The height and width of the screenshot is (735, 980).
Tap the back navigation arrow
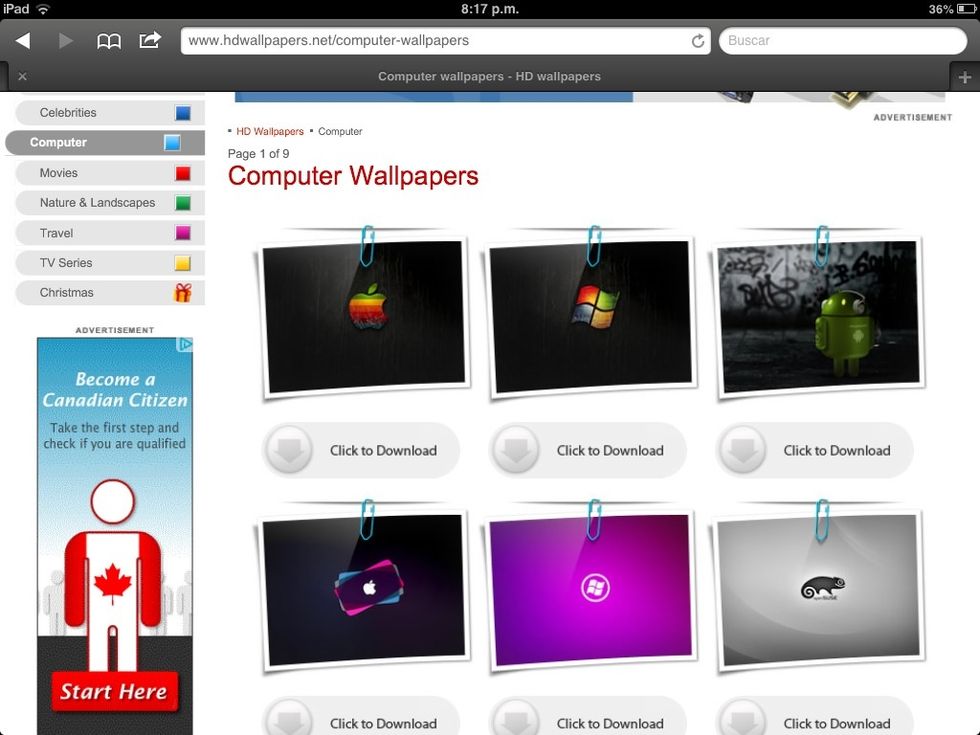22,40
